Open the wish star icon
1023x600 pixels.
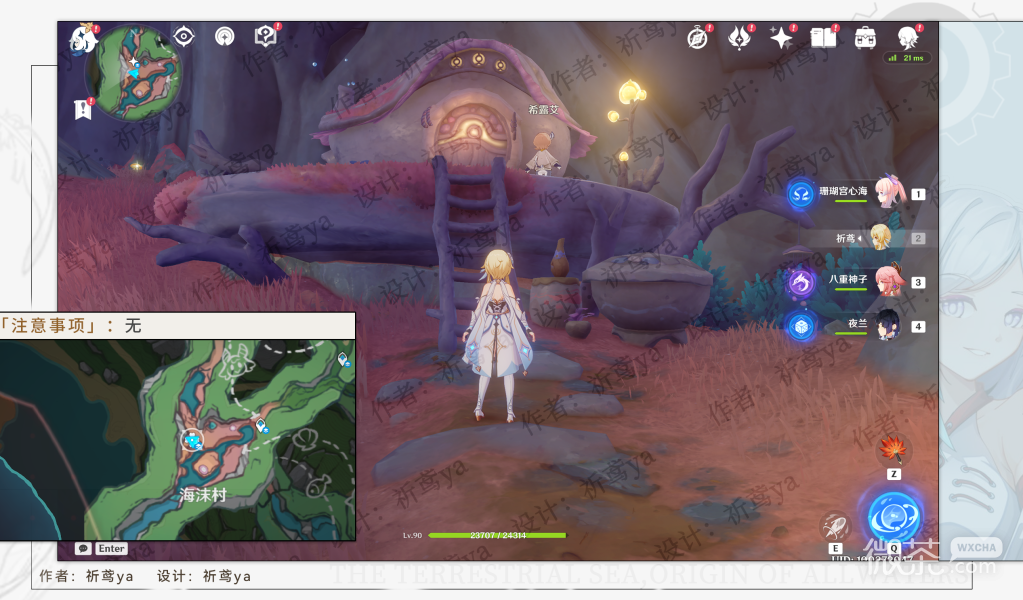tap(781, 38)
